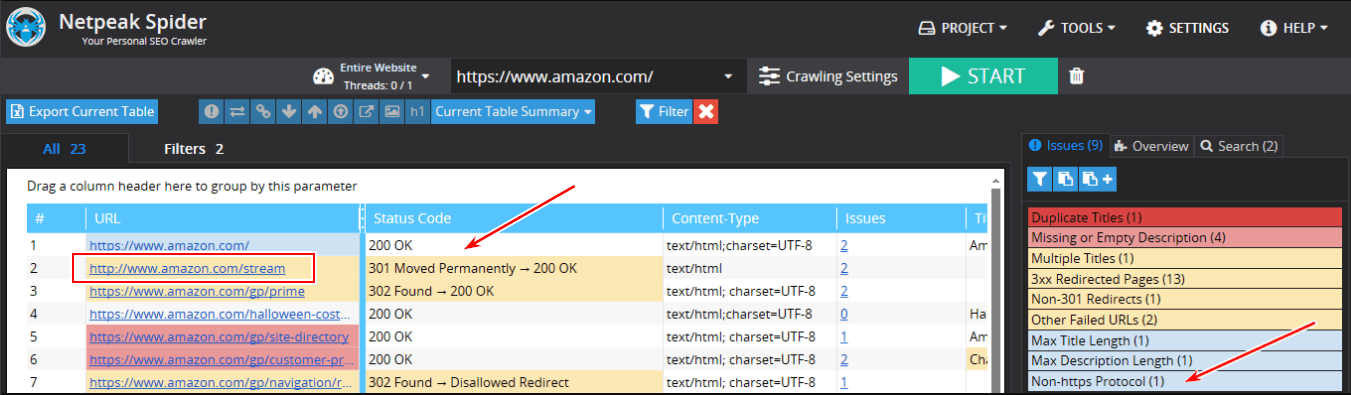Clear the filter with the red X

click(x=706, y=111)
